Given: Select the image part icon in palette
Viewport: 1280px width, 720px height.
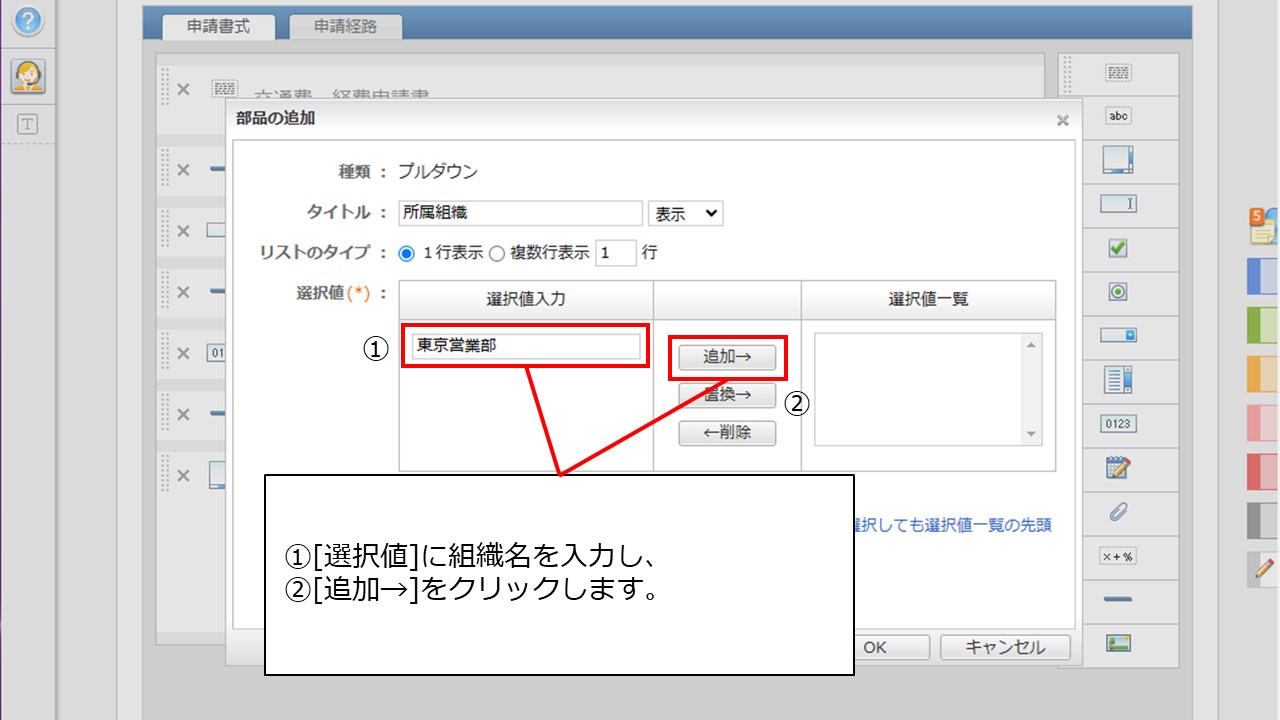Looking at the screenshot, I should coord(1118,643).
